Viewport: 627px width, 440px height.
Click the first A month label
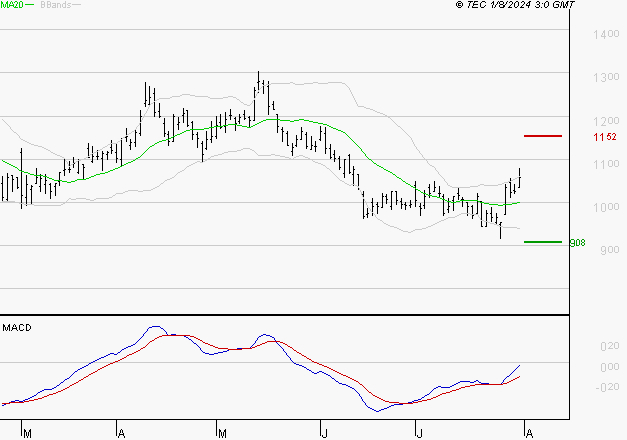122,434
